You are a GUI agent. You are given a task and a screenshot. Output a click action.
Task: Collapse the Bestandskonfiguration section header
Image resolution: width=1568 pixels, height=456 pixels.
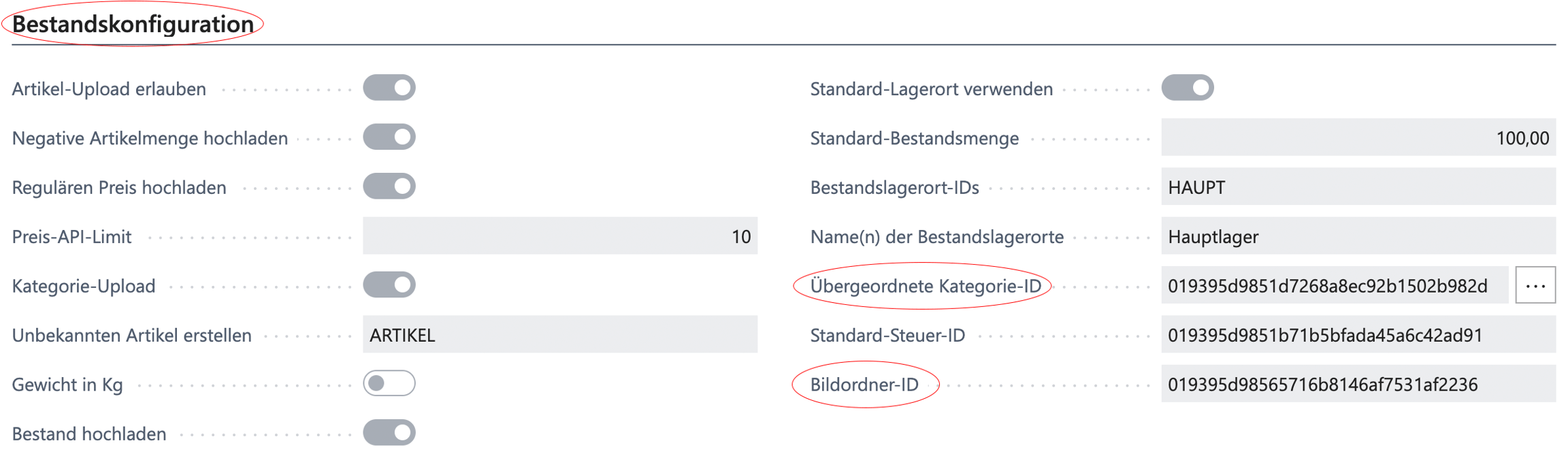(133, 25)
